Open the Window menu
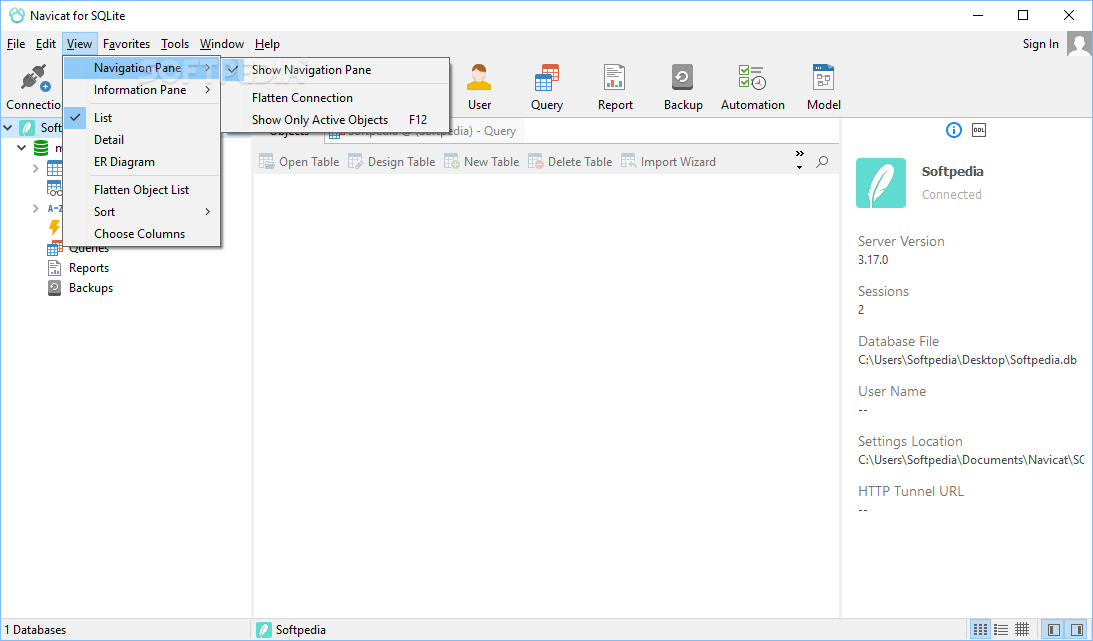Image resolution: width=1093 pixels, height=641 pixels. coord(222,44)
